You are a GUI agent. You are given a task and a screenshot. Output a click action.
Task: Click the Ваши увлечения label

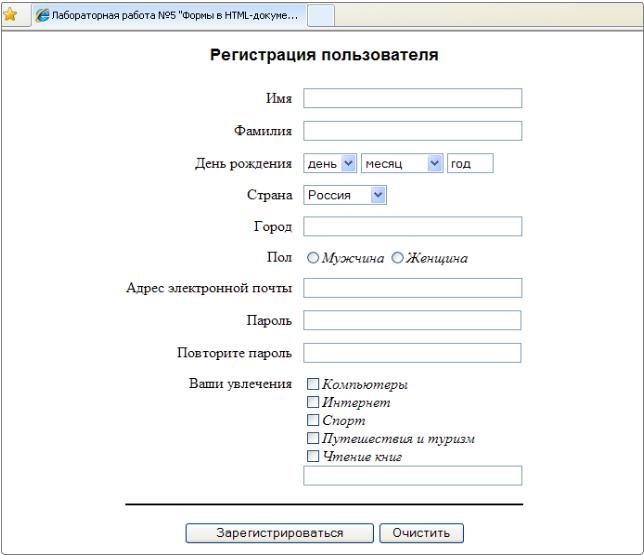coord(240,384)
